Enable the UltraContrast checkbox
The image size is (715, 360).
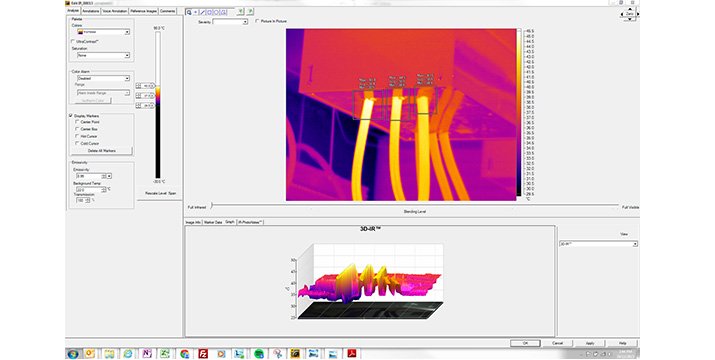[x=73, y=42]
